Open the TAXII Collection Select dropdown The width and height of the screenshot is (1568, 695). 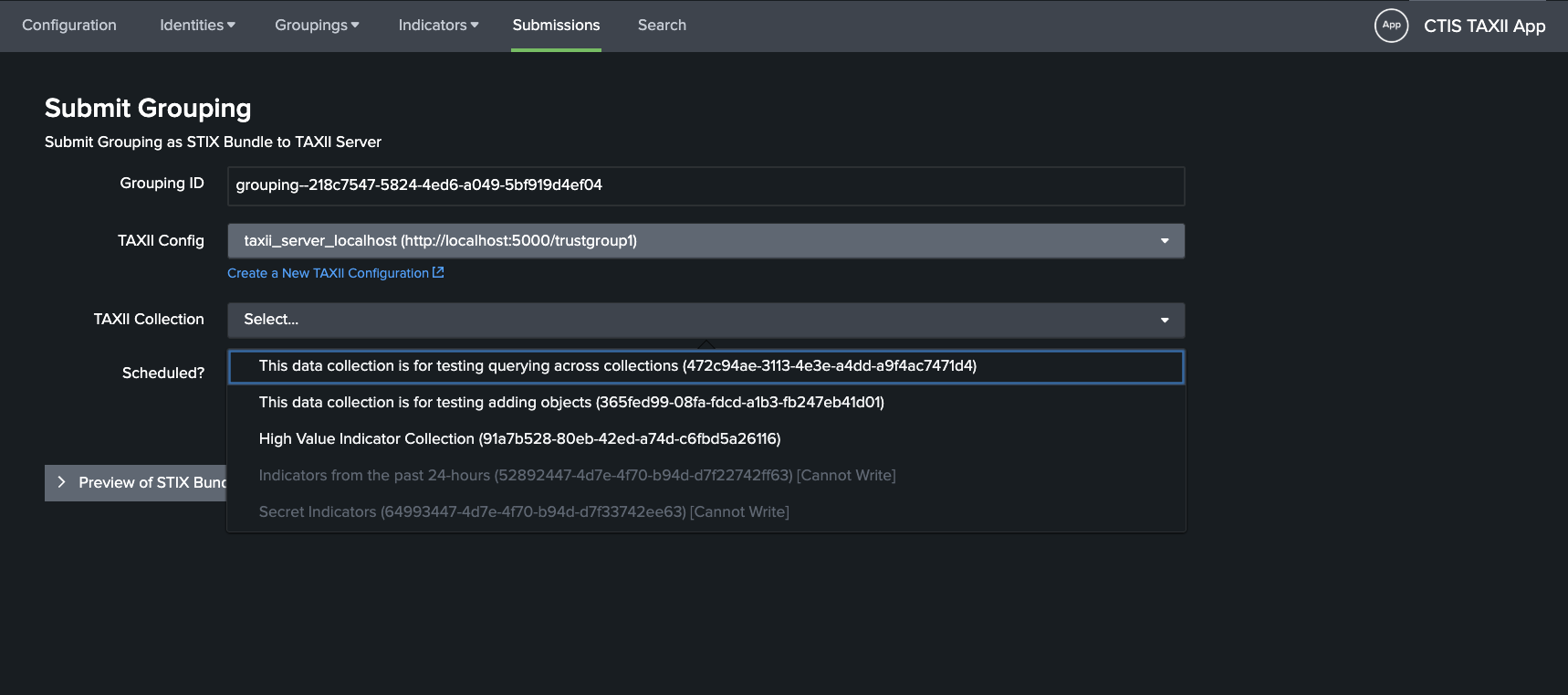pyautogui.click(x=705, y=320)
